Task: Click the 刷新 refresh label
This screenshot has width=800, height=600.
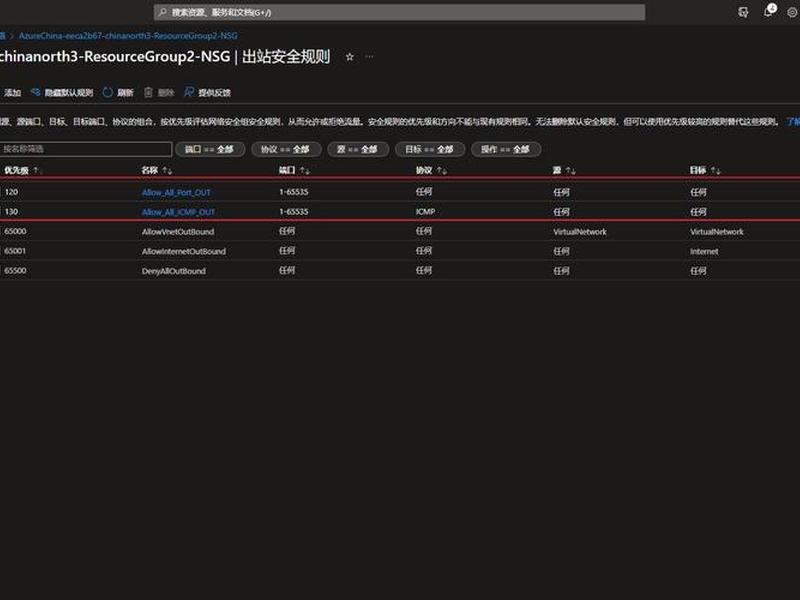Action: [125, 92]
